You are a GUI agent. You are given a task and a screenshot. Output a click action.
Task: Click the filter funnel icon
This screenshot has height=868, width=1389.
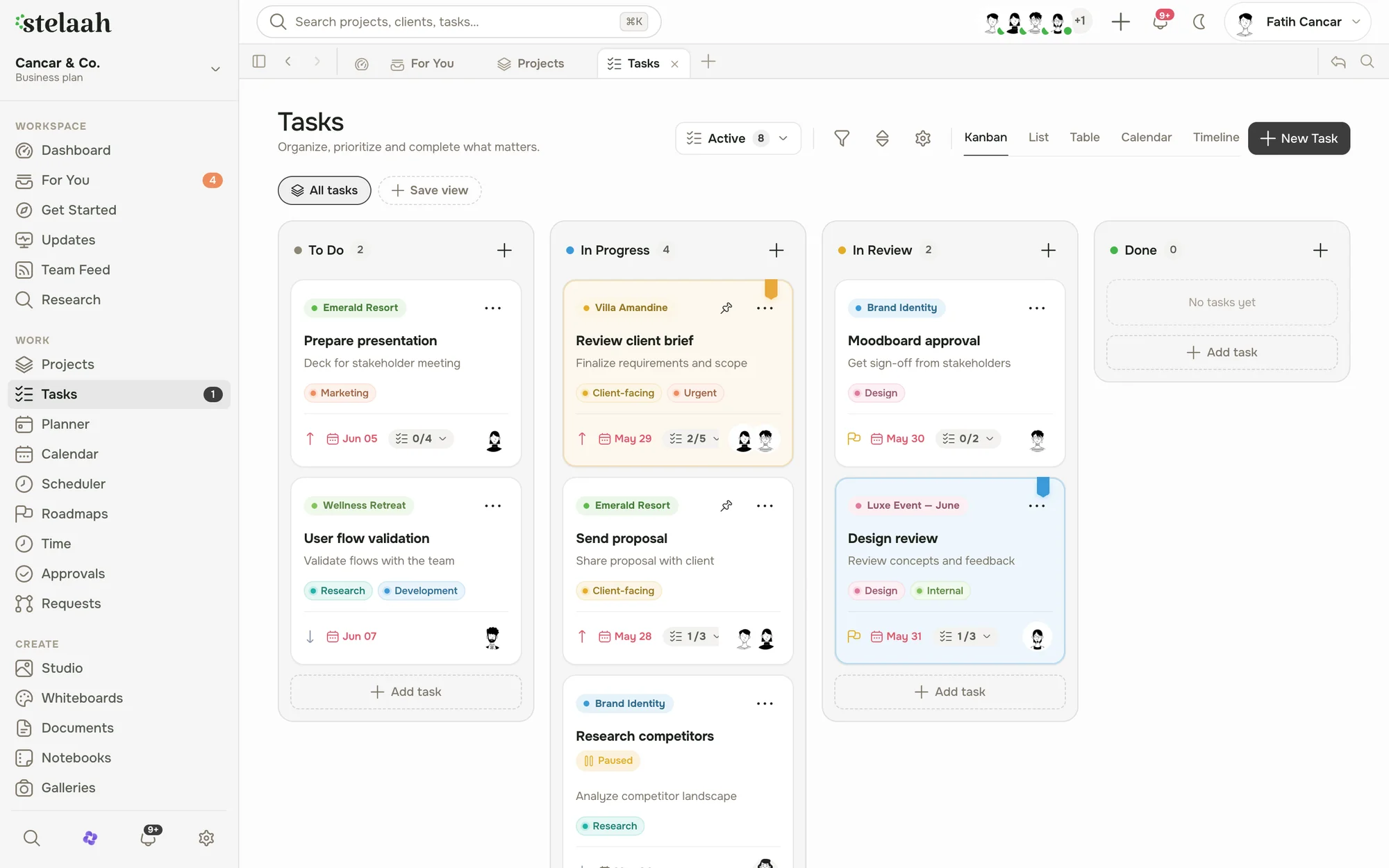(x=842, y=138)
